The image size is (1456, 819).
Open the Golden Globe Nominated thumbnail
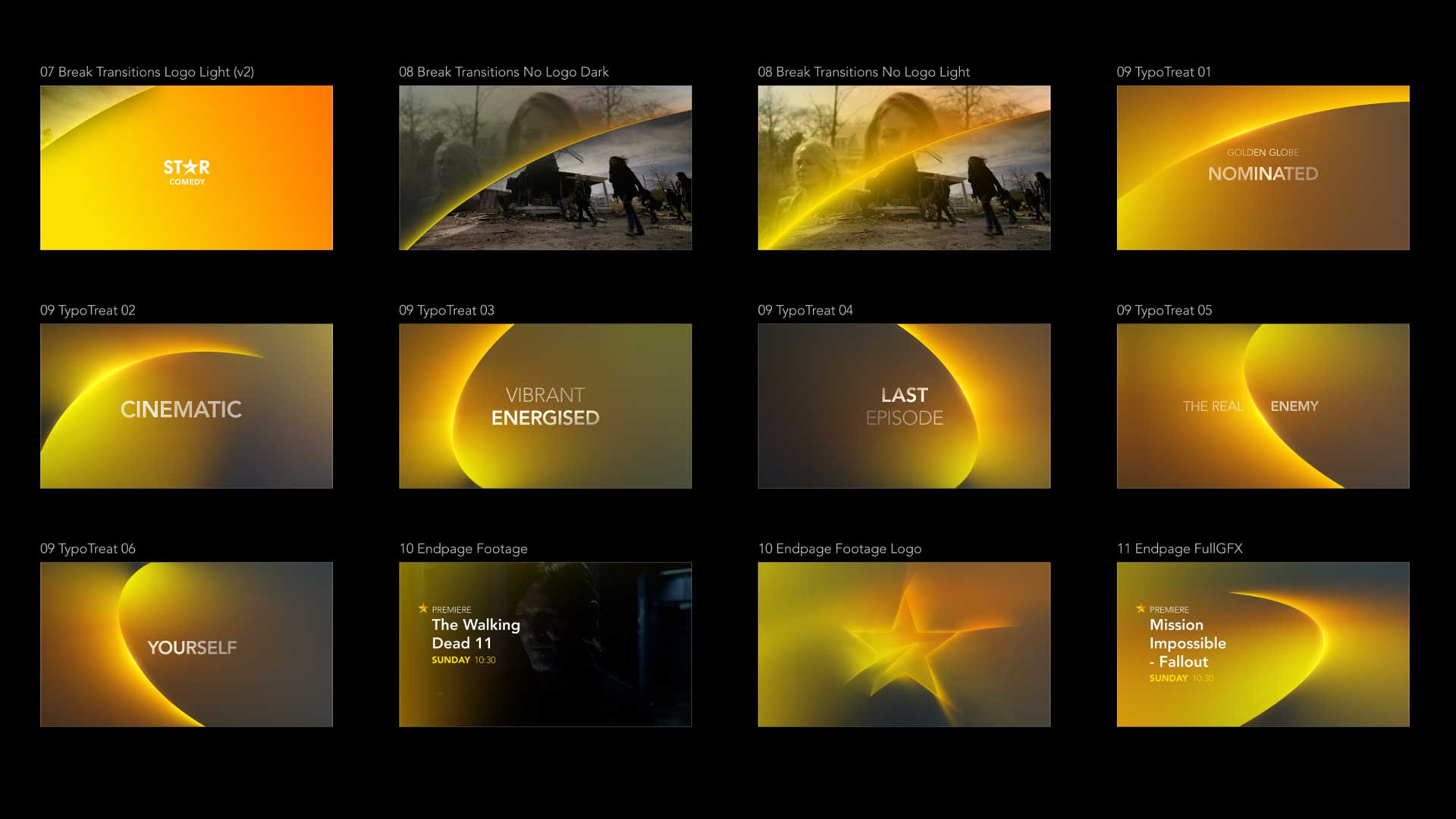pyautogui.click(x=1263, y=168)
